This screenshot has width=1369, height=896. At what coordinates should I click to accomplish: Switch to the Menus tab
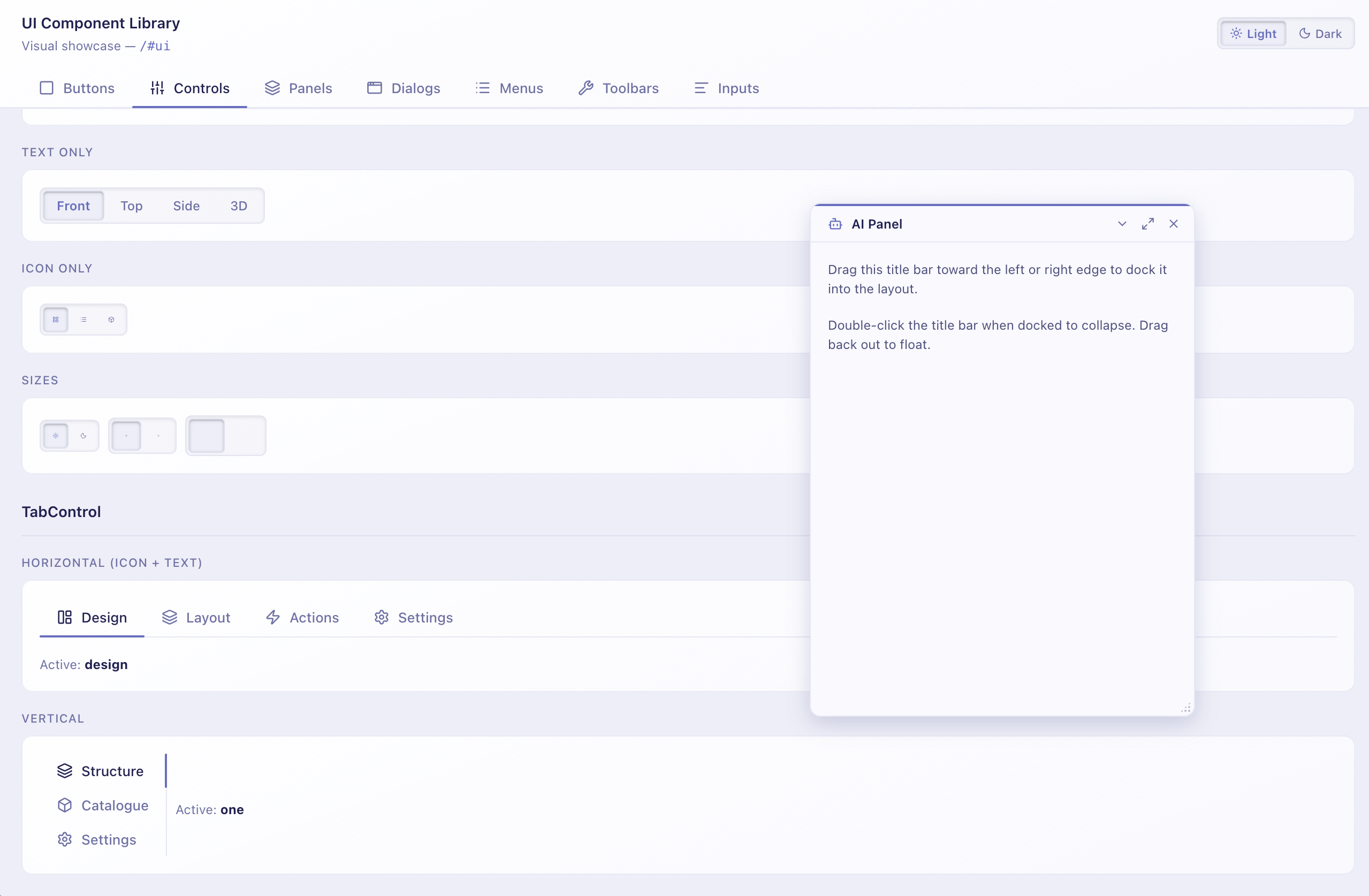click(x=509, y=88)
